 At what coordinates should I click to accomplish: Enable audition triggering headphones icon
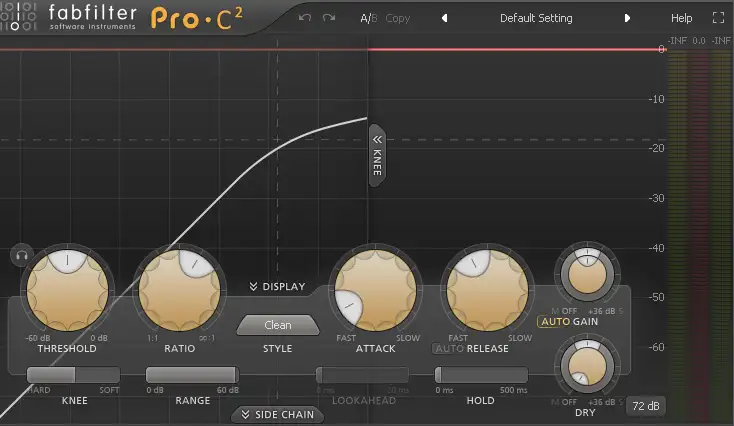tap(22, 255)
